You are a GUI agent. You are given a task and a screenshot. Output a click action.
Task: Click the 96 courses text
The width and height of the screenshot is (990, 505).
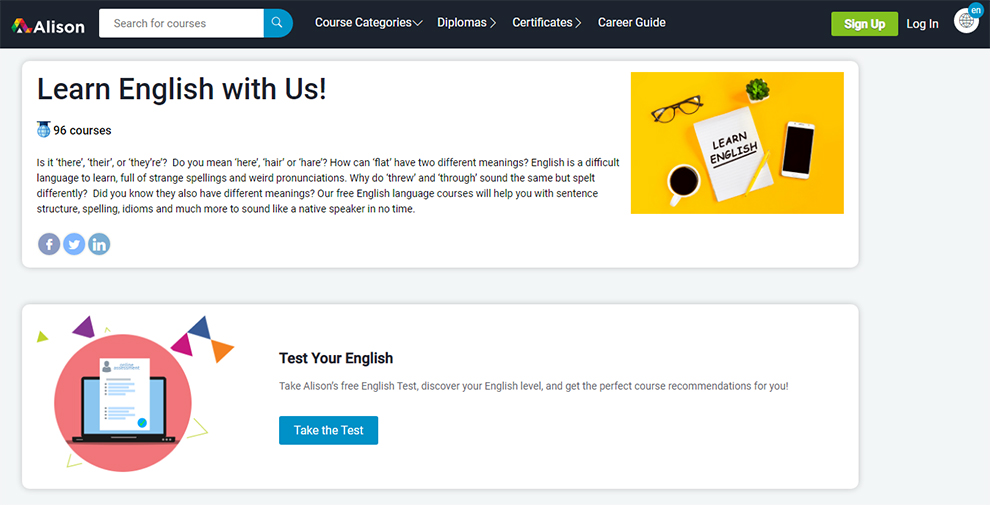coord(82,130)
